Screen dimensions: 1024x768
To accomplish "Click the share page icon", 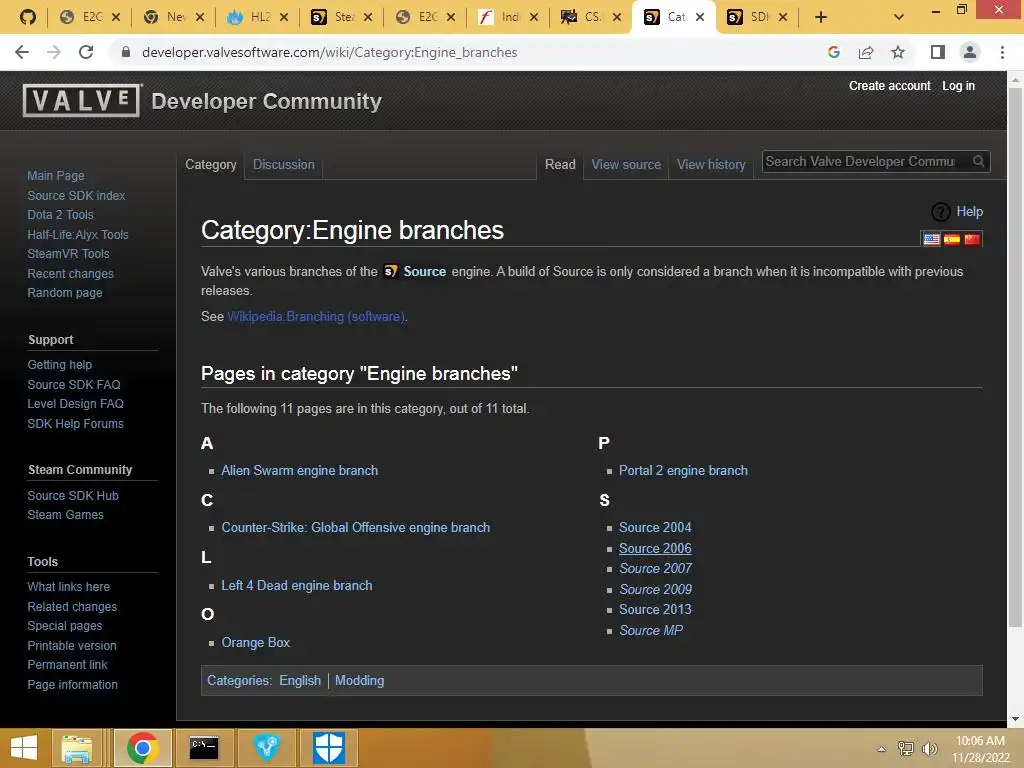I will point(866,52).
